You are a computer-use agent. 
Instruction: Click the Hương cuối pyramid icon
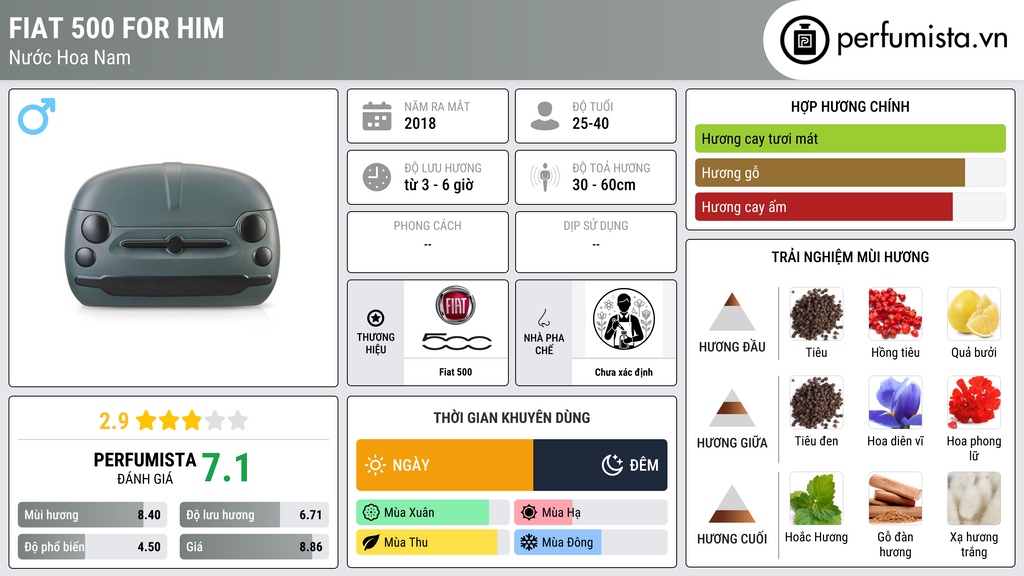pyautogui.click(x=732, y=504)
